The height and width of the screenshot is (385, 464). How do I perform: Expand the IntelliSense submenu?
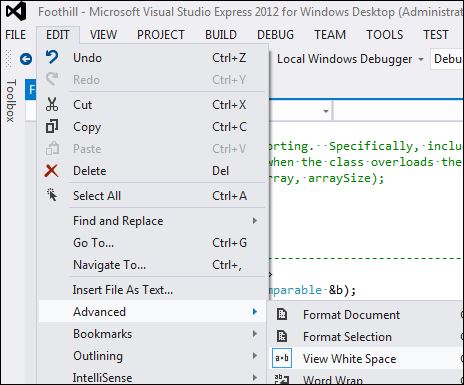point(152,377)
